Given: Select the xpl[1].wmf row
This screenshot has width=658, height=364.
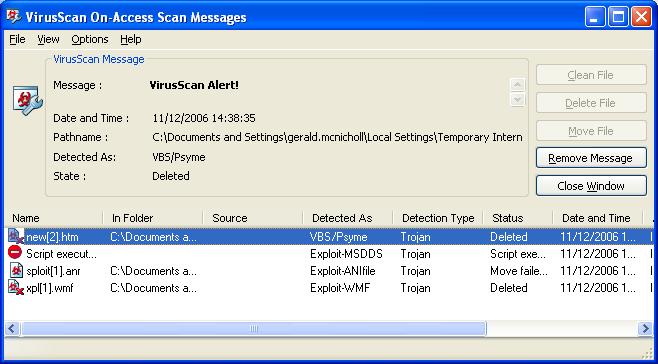Looking at the screenshot, I should pos(329,288).
